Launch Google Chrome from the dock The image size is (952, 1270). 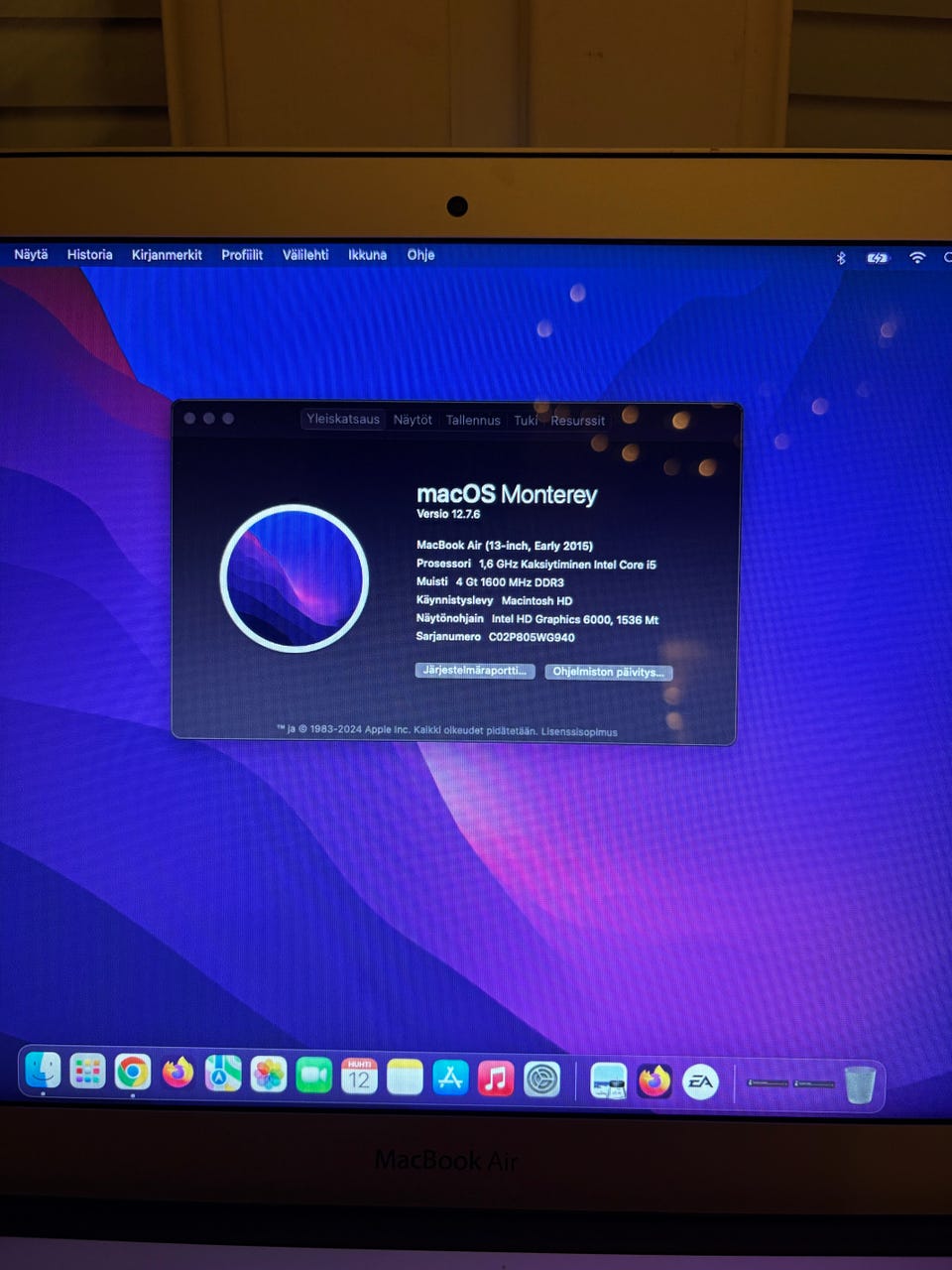coord(132,1073)
